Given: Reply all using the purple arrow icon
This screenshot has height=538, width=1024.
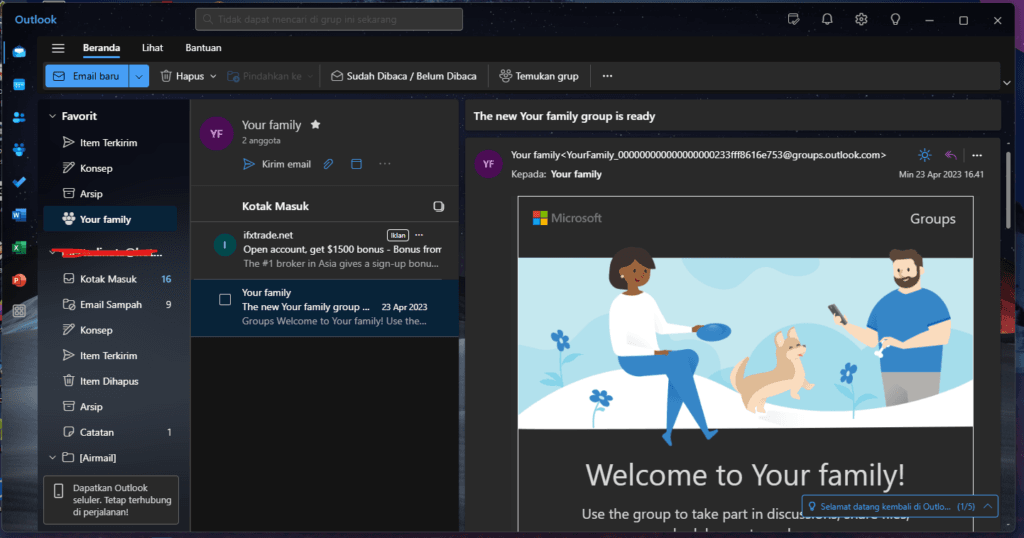Looking at the screenshot, I should 951,155.
